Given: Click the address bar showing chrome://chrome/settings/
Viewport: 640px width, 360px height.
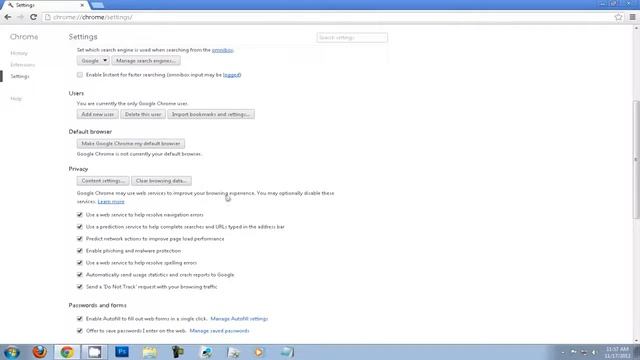Looking at the screenshot, I should [327, 17].
